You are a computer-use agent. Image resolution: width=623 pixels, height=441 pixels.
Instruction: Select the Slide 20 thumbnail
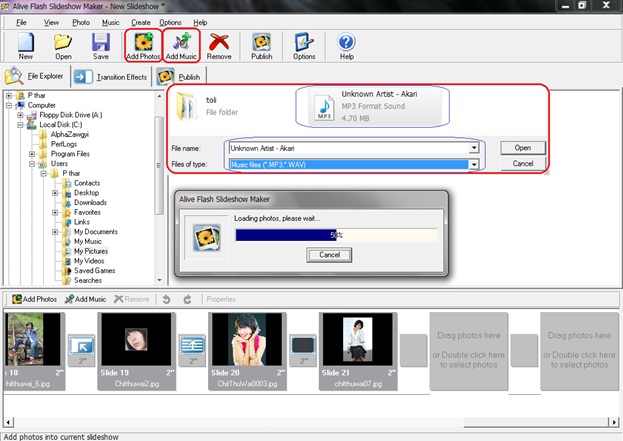pyautogui.click(x=247, y=351)
